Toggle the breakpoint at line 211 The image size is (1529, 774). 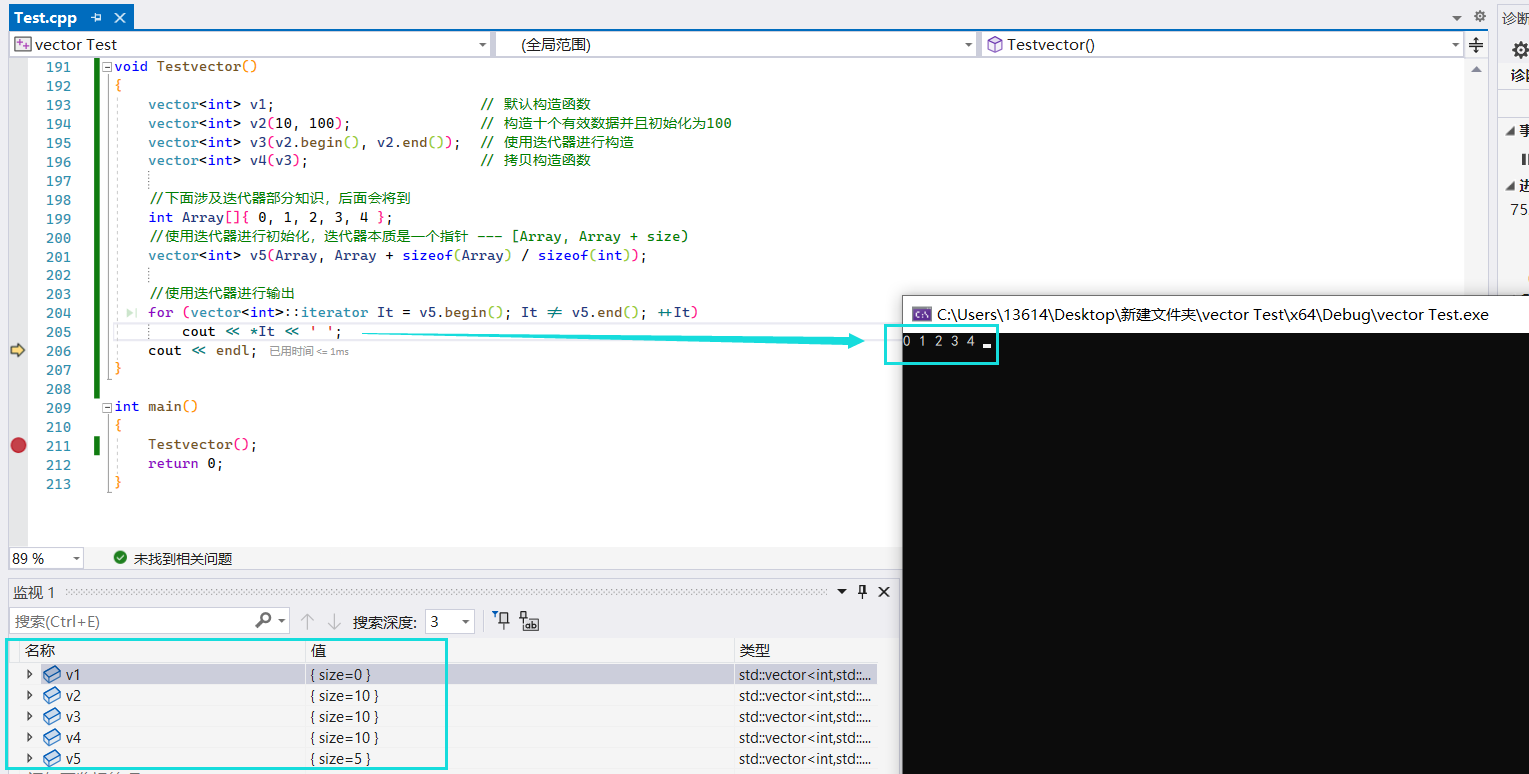click(x=18, y=445)
